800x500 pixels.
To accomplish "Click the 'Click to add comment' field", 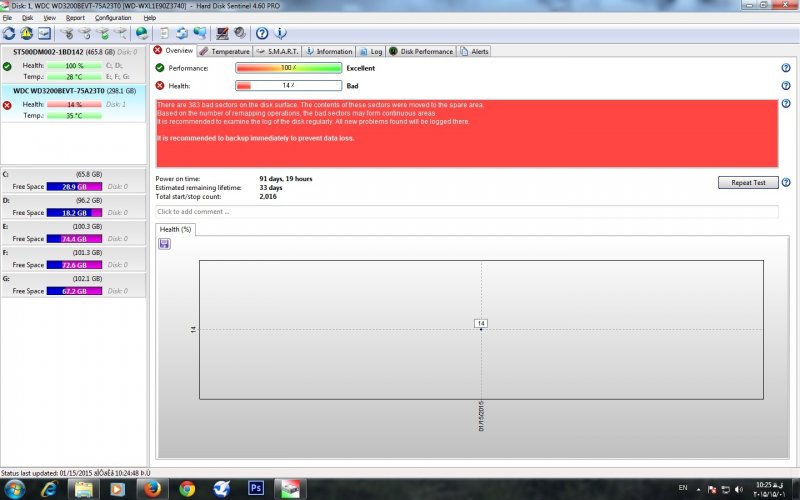I will pyautogui.click(x=467, y=212).
